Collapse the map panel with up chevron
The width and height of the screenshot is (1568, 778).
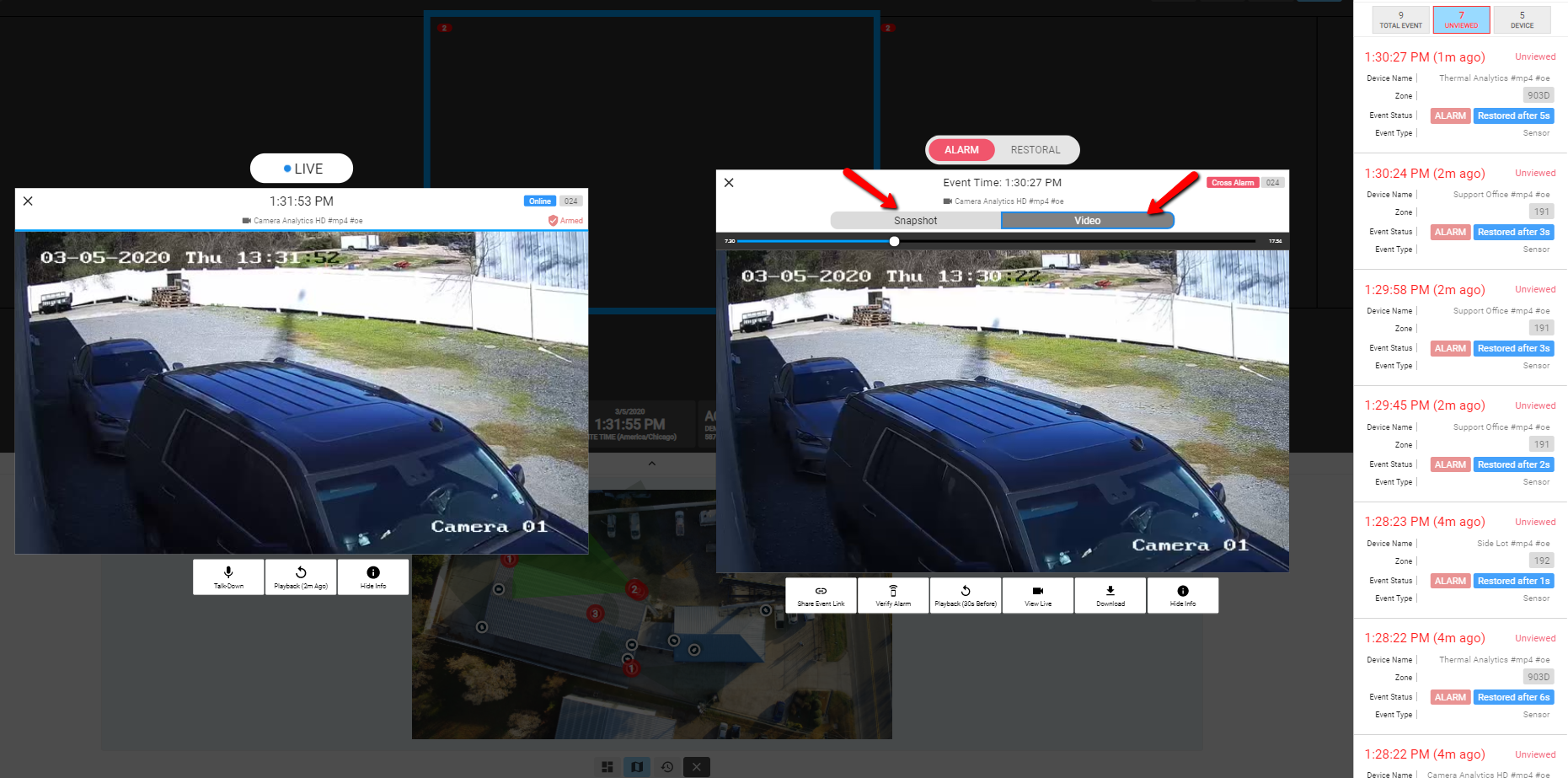(x=651, y=464)
